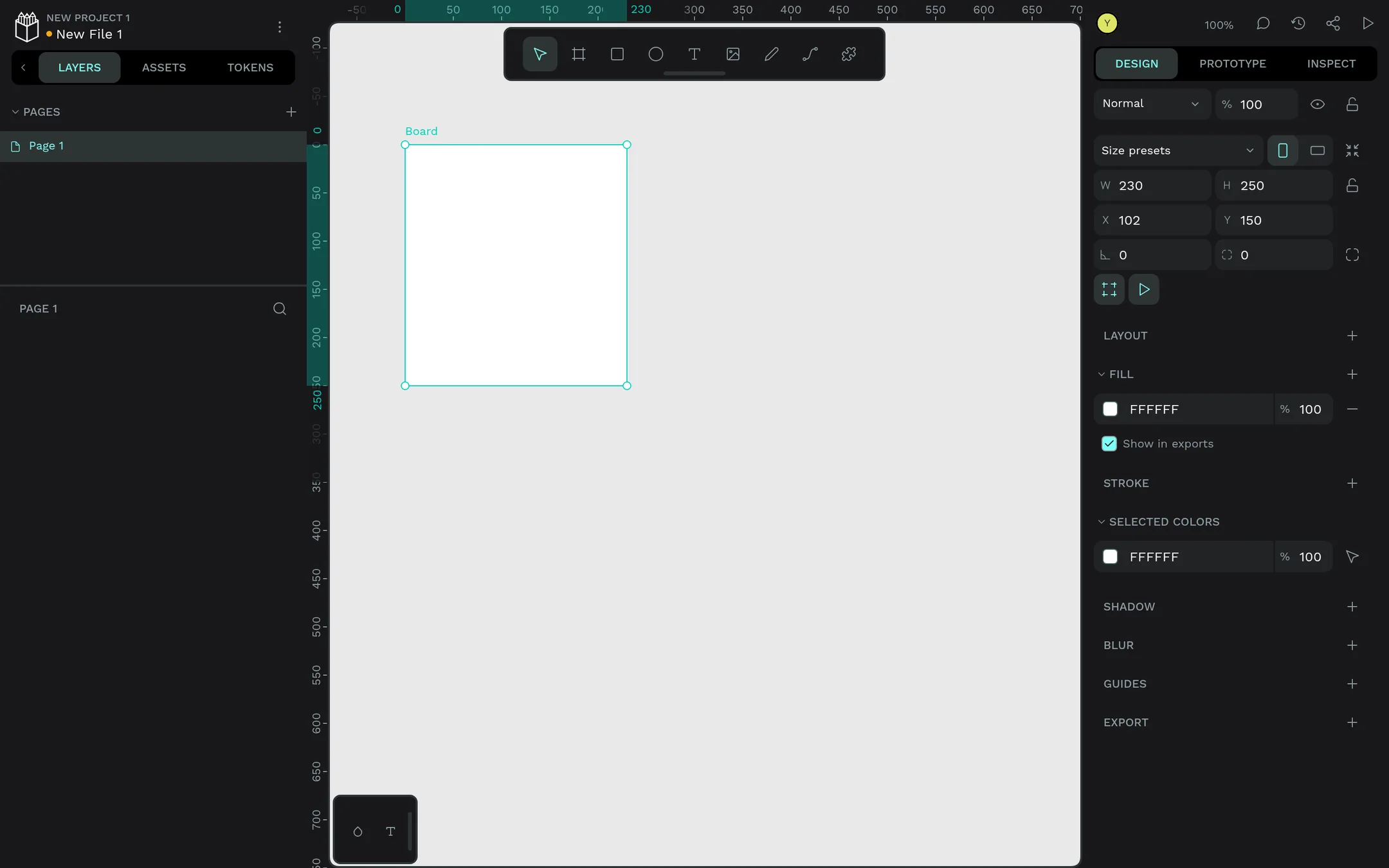Toggle layer lock next to opacity
The width and height of the screenshot is (1389, 868).
[1352, 104]
